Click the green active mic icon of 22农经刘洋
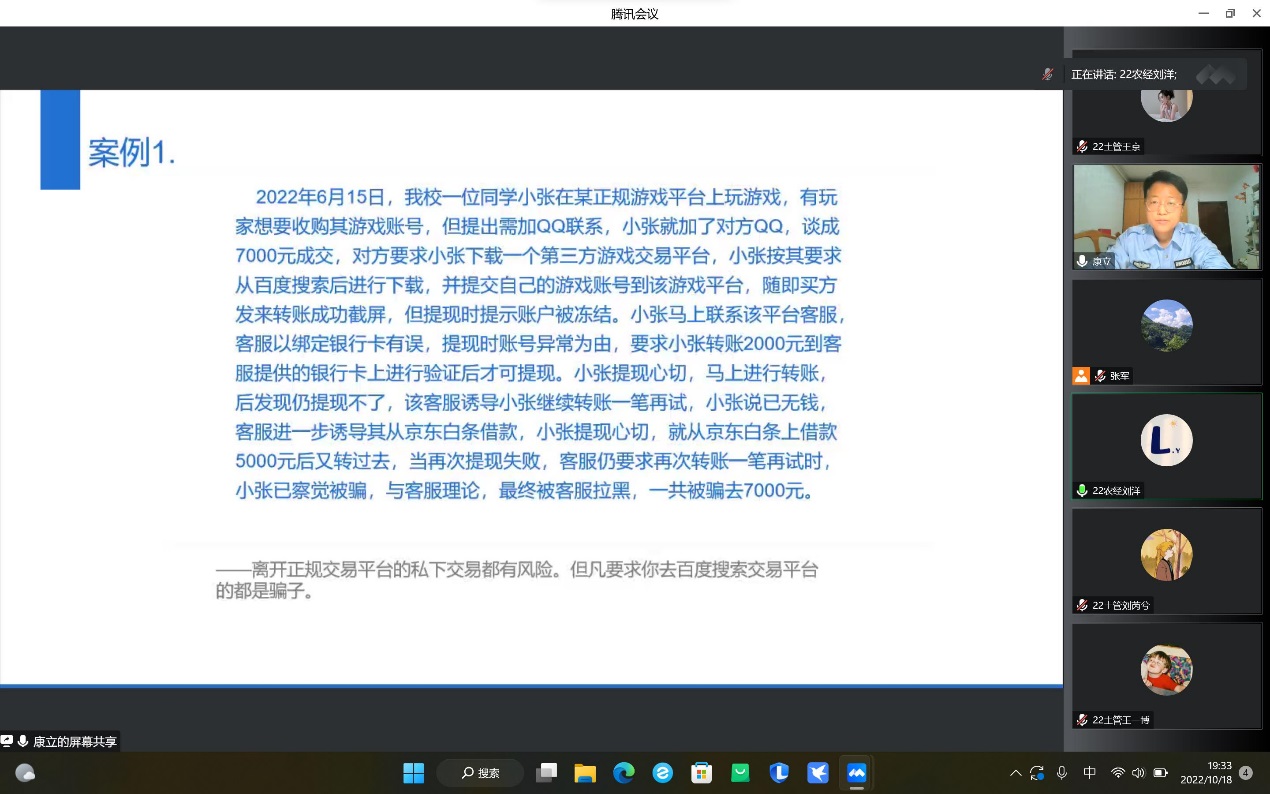 tap(1082, 491)
